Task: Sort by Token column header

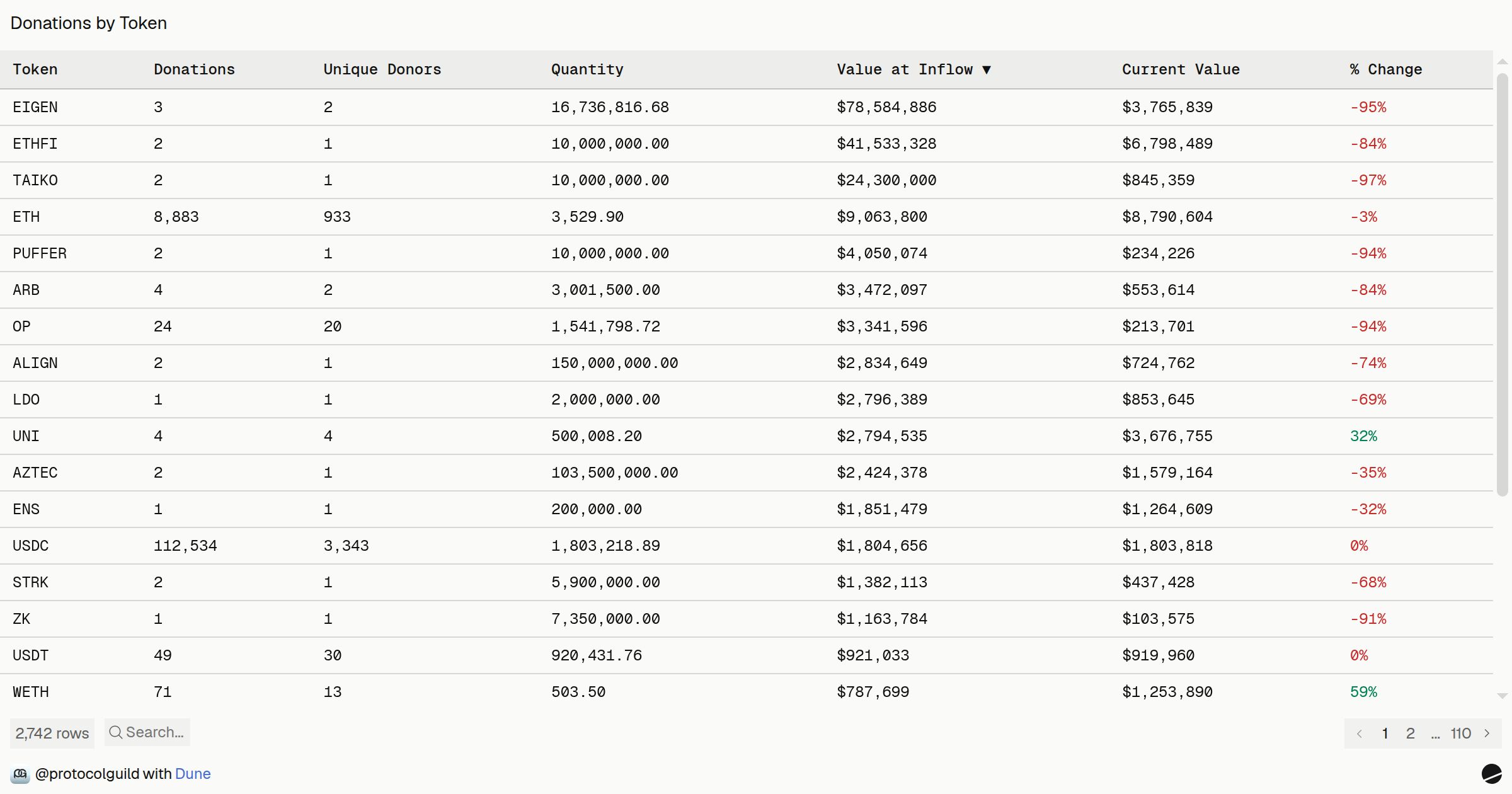Action: (x=35, y=69)
